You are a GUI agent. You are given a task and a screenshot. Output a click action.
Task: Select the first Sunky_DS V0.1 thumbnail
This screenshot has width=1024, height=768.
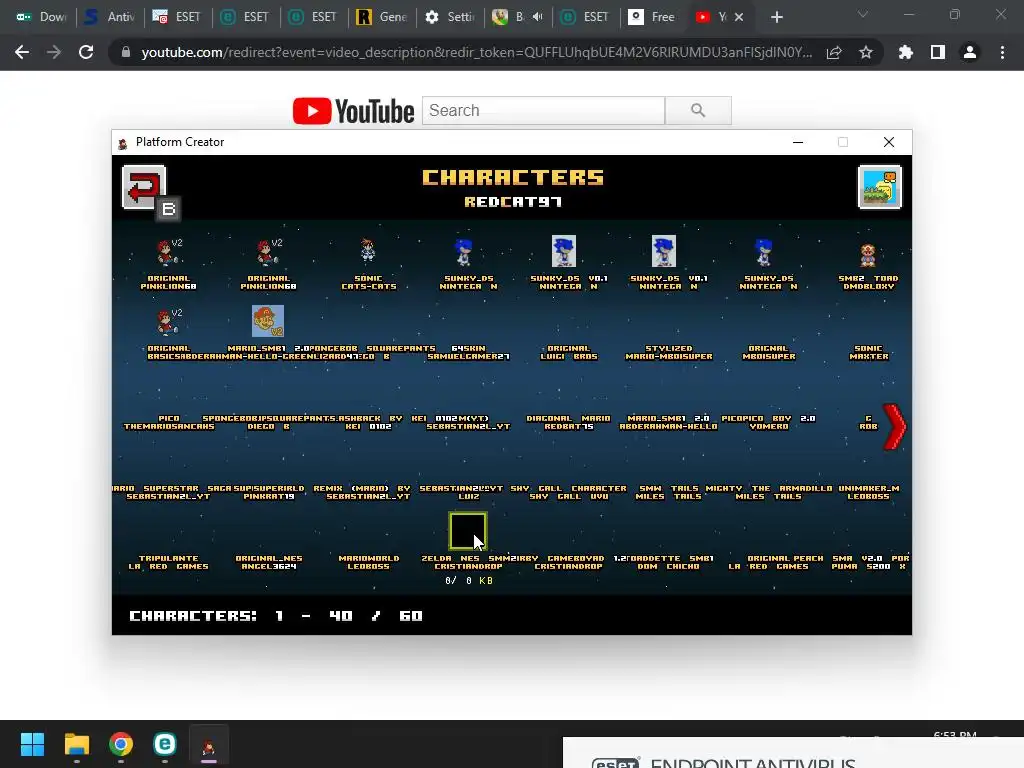(x=564, y=251)
